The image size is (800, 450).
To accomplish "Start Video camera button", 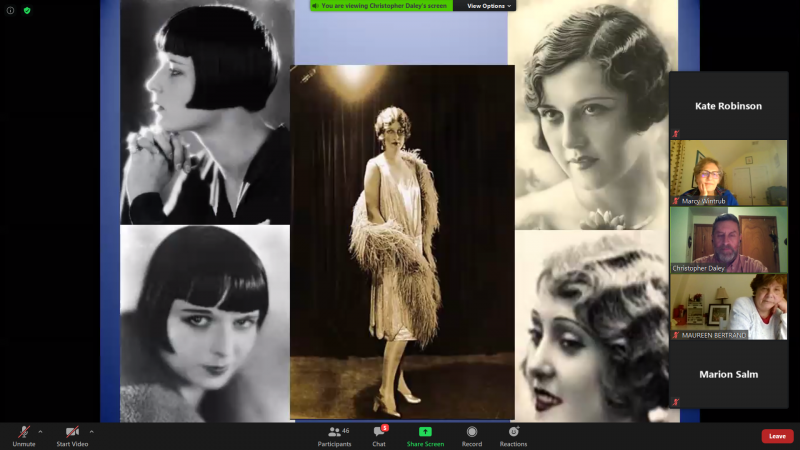I will tap(72, 436).
